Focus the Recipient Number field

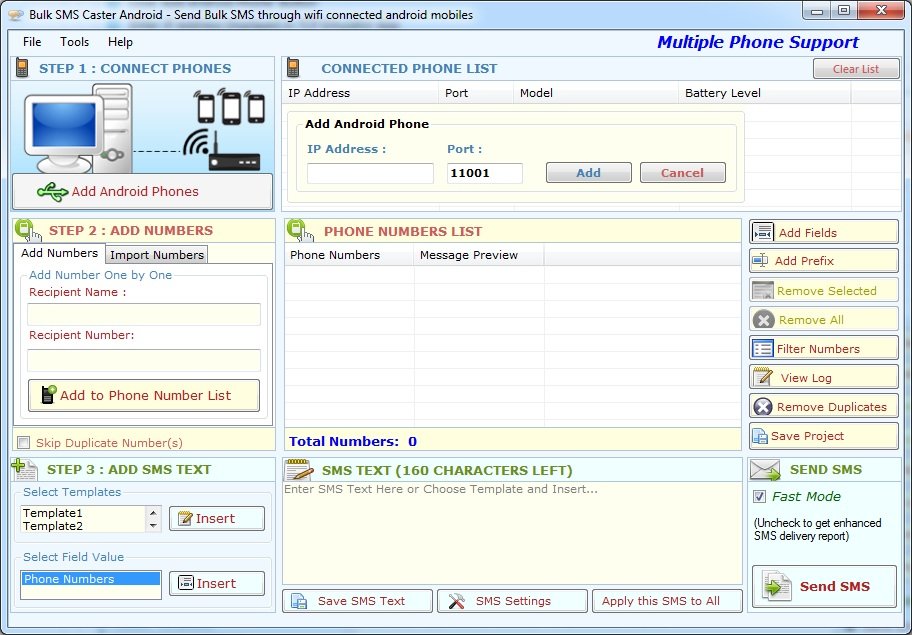point(144,360)
